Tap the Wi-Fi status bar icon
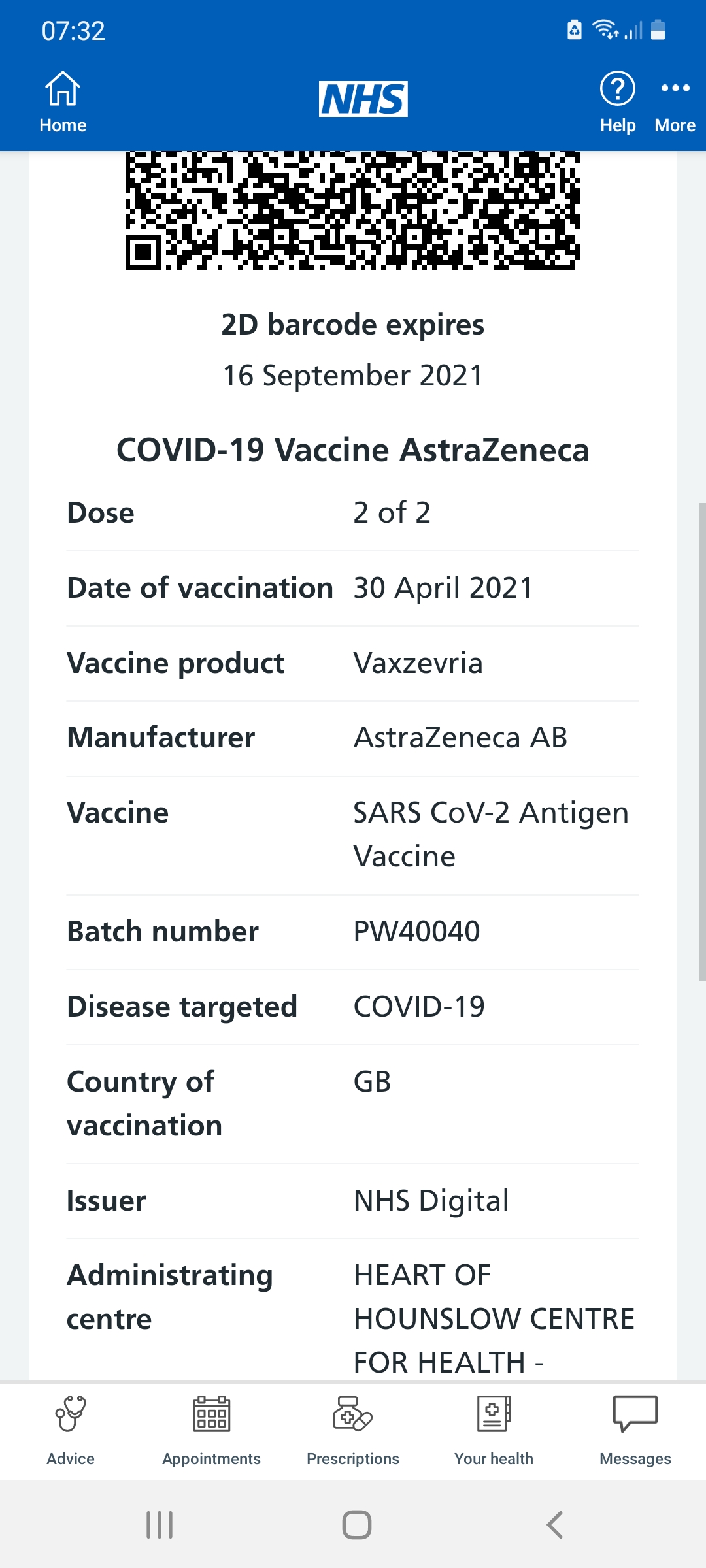 604,29
